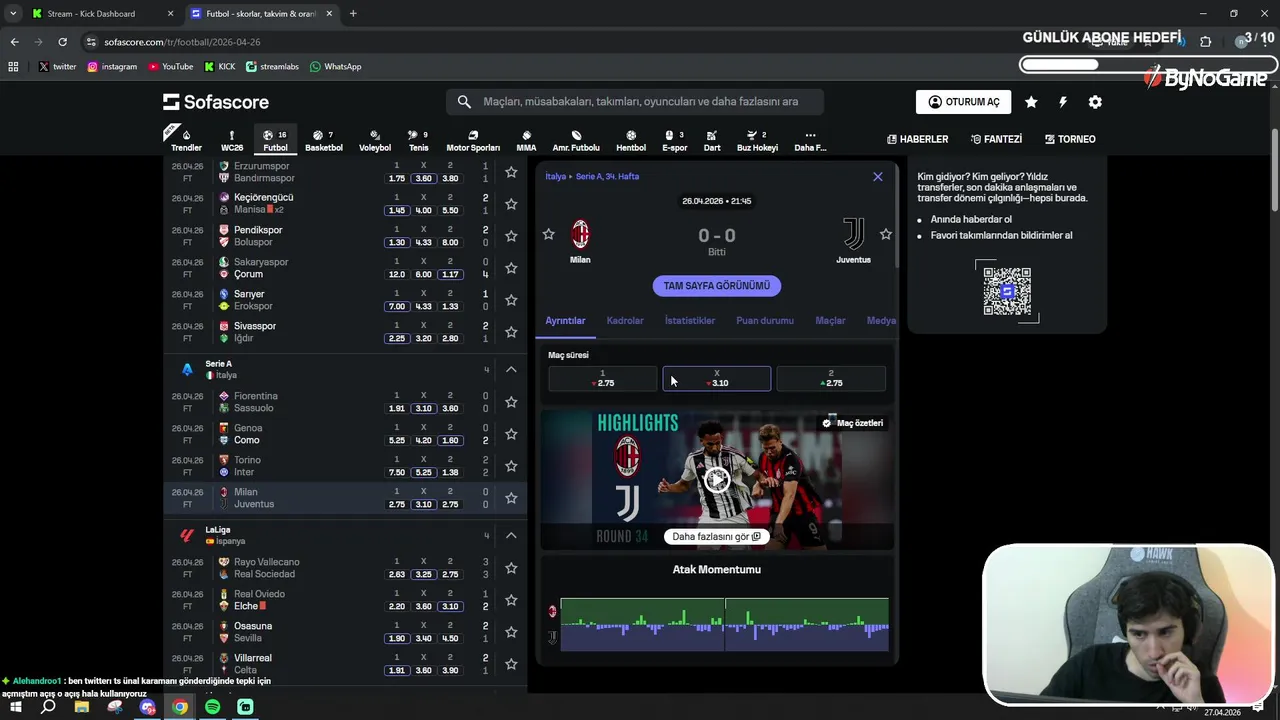Select the MMA sport icon
The height and width of the screenshot is (720, 1280).
[526, 140]
